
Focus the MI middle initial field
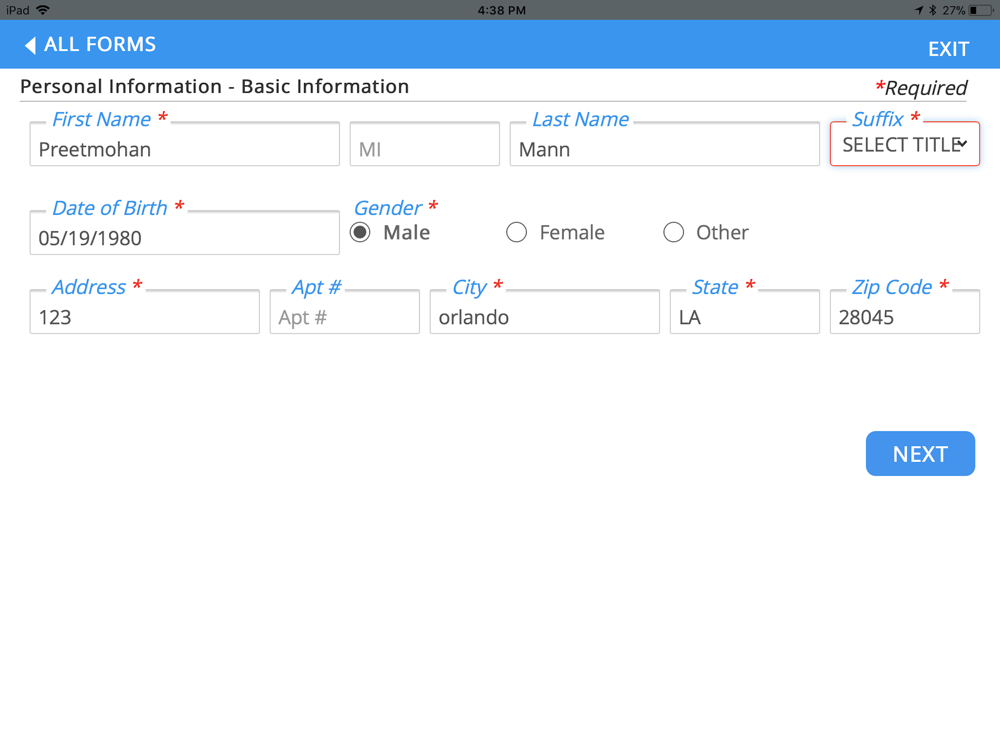pos(424,144)
